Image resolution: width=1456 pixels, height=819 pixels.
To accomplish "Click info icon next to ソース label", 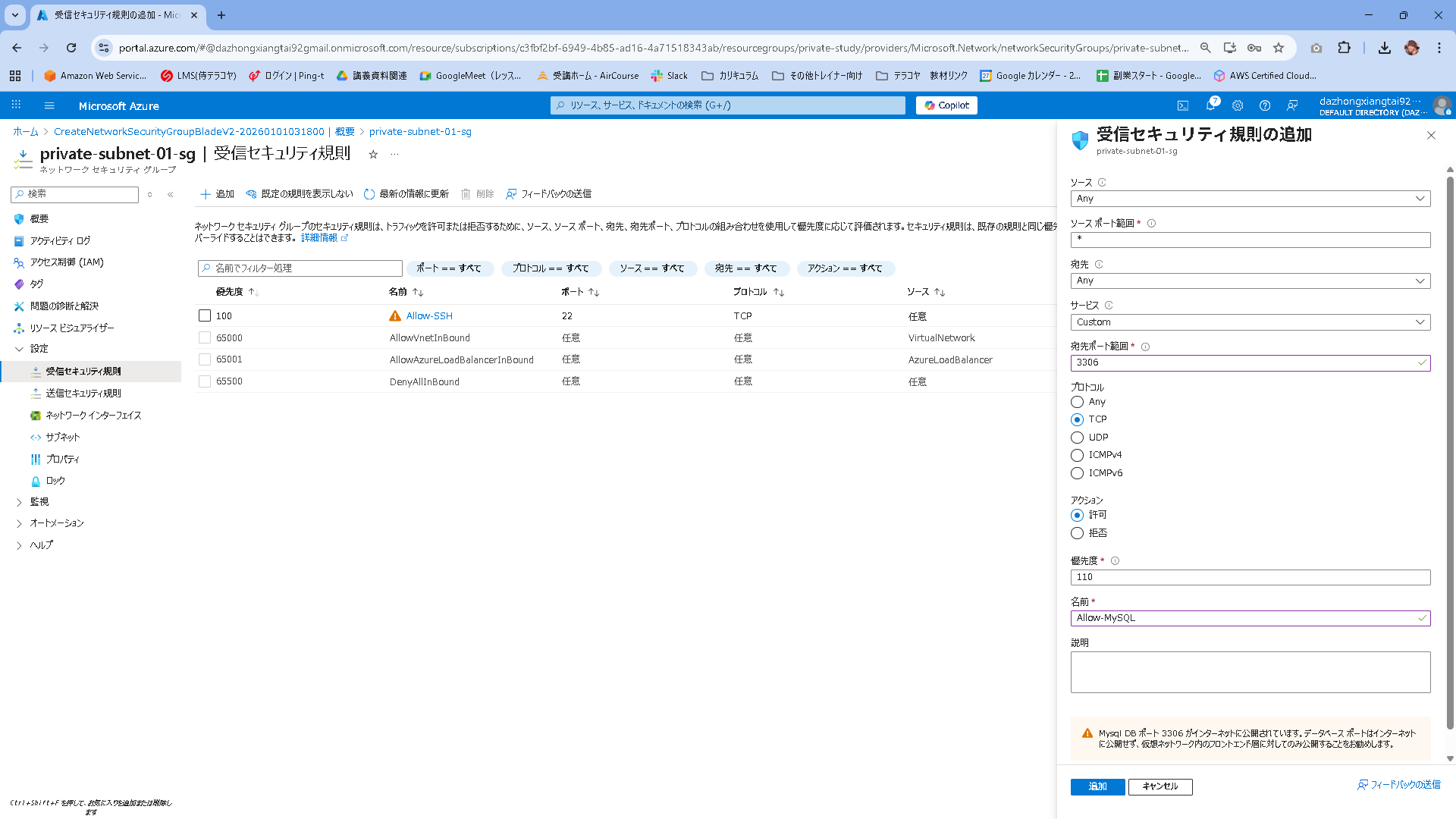I will click(x=1102, y=183).
